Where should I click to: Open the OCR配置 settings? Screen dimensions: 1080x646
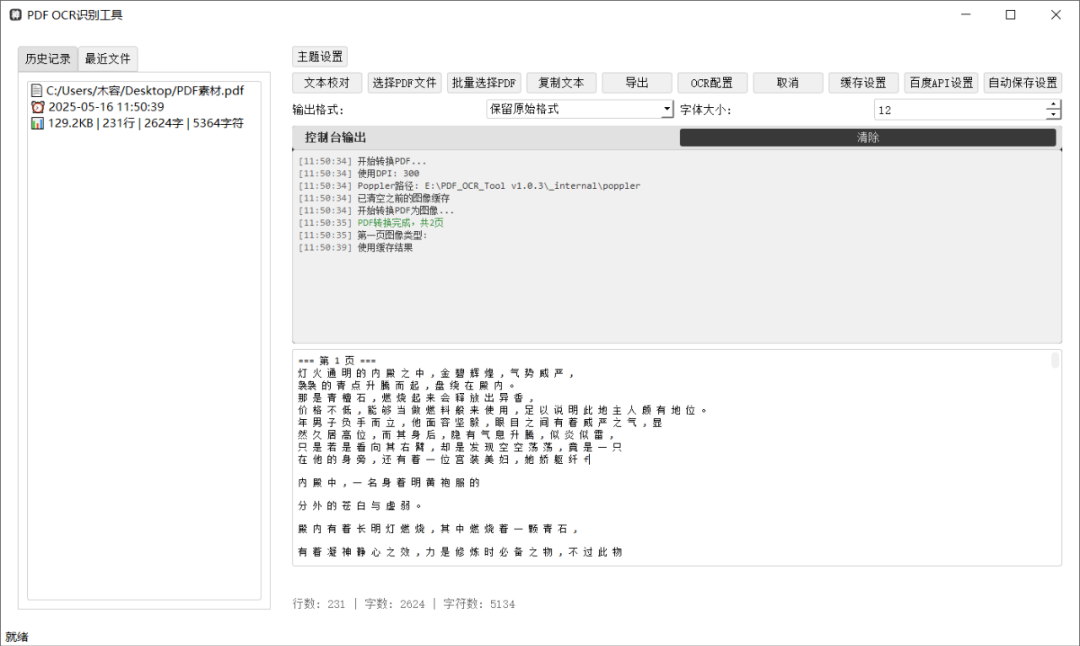click(712, 83)
